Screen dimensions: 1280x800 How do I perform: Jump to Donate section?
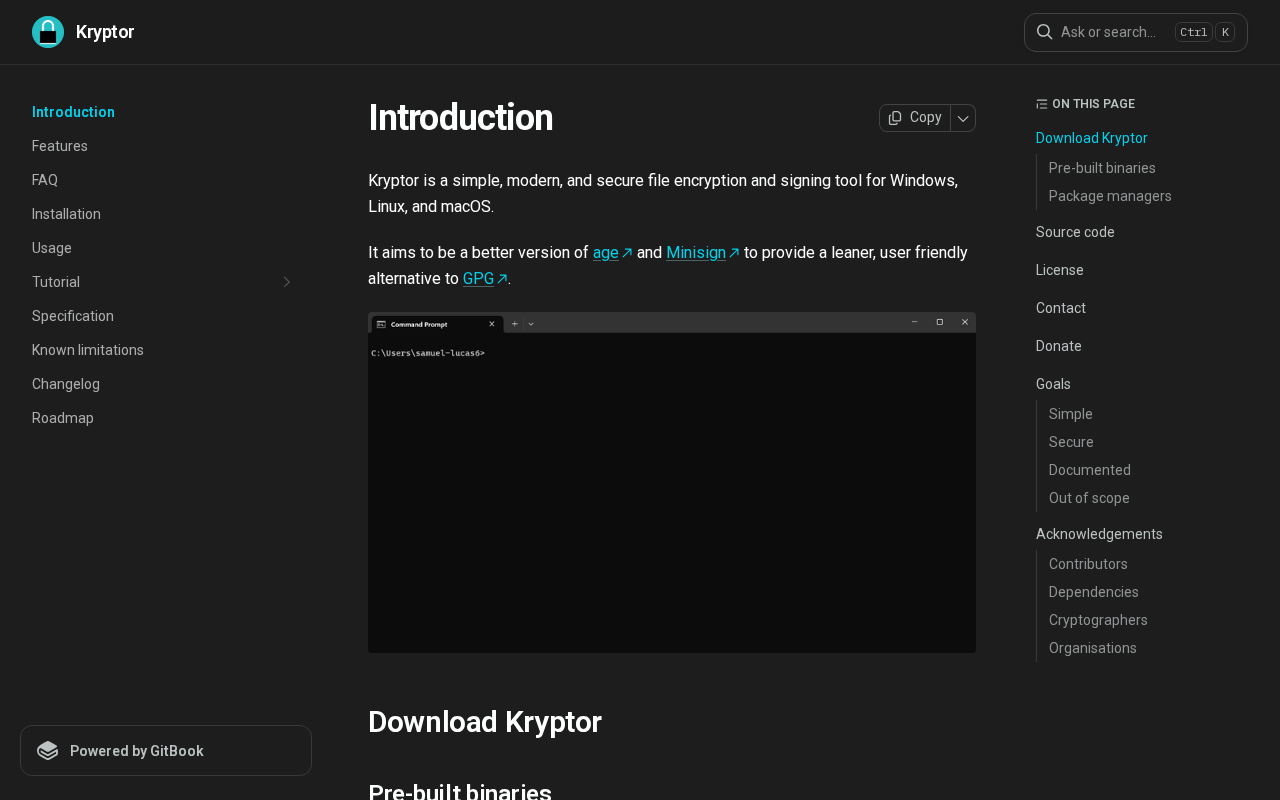click(1059, 346)
